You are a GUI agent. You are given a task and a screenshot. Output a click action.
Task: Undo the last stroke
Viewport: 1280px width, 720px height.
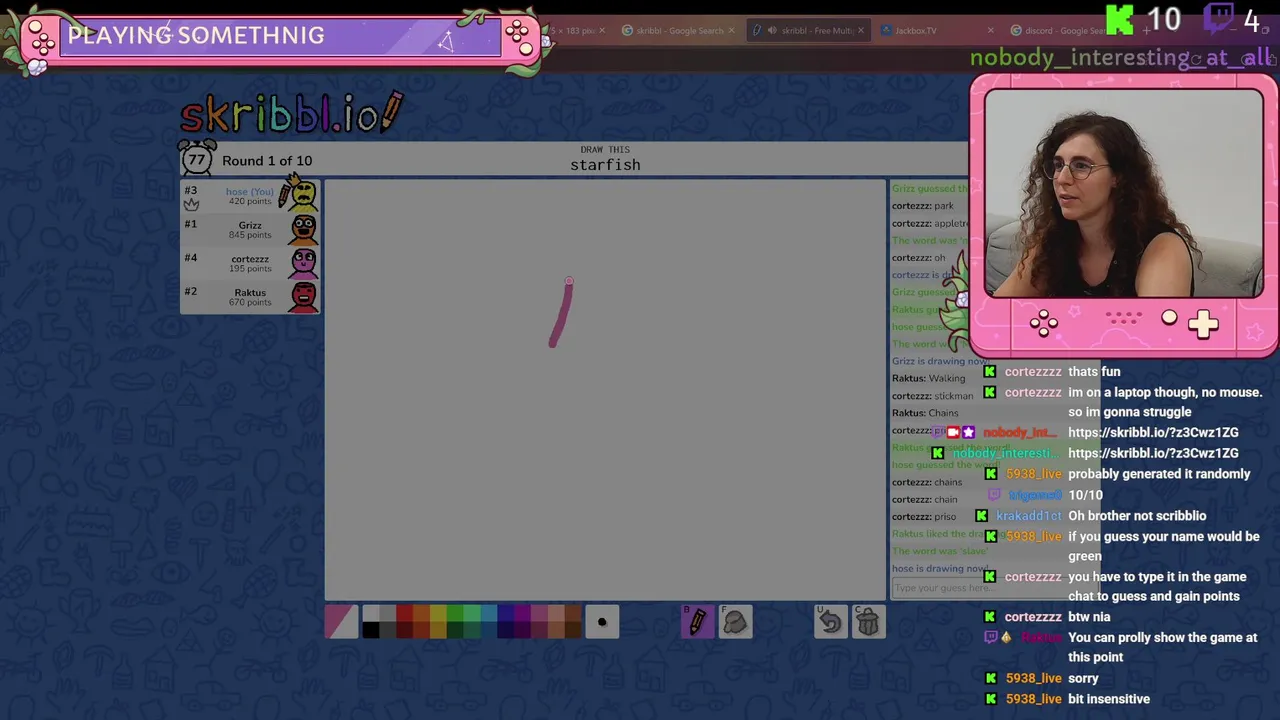tap(830, 622)
